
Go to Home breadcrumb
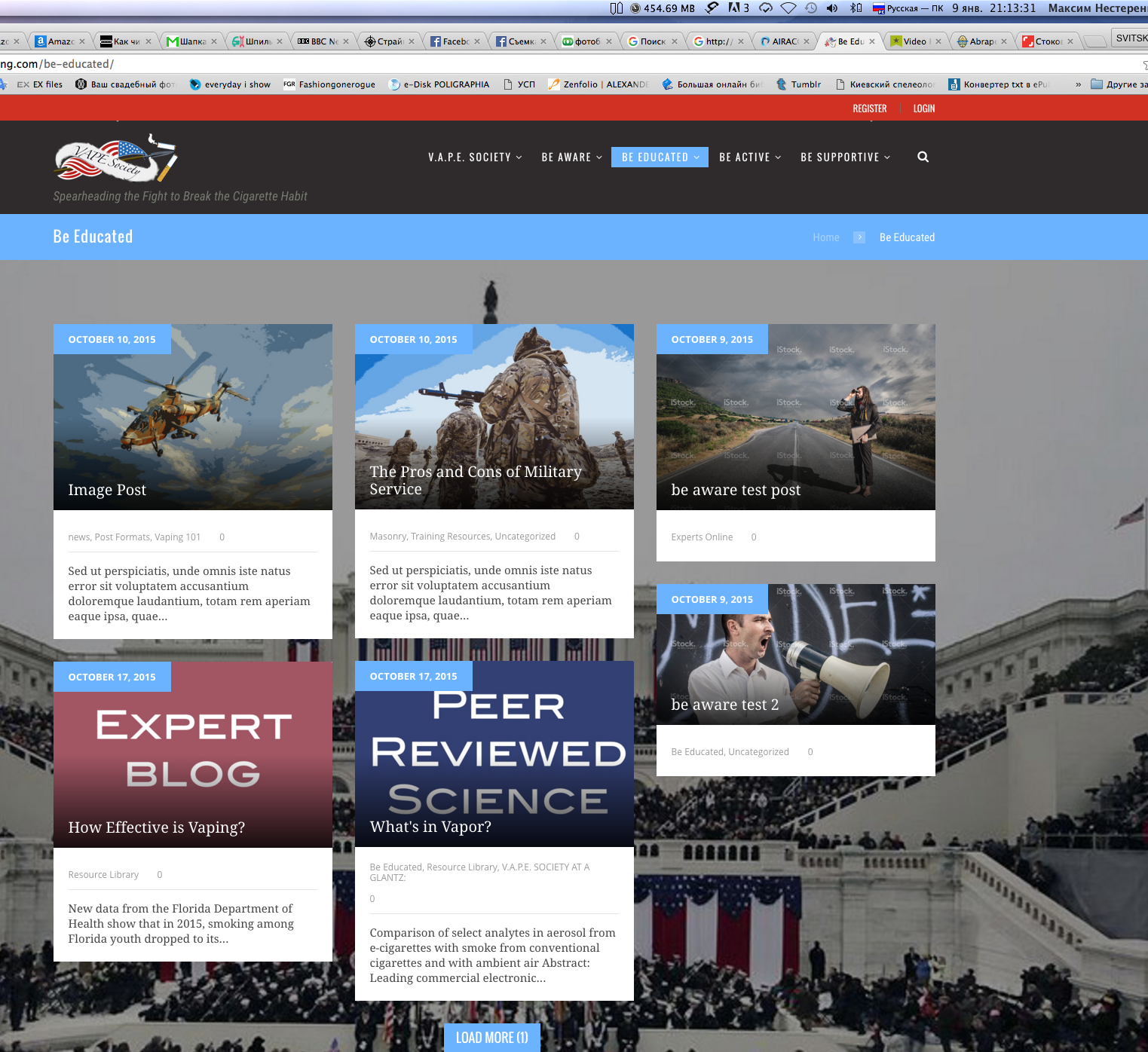click(x=826, y=237)
